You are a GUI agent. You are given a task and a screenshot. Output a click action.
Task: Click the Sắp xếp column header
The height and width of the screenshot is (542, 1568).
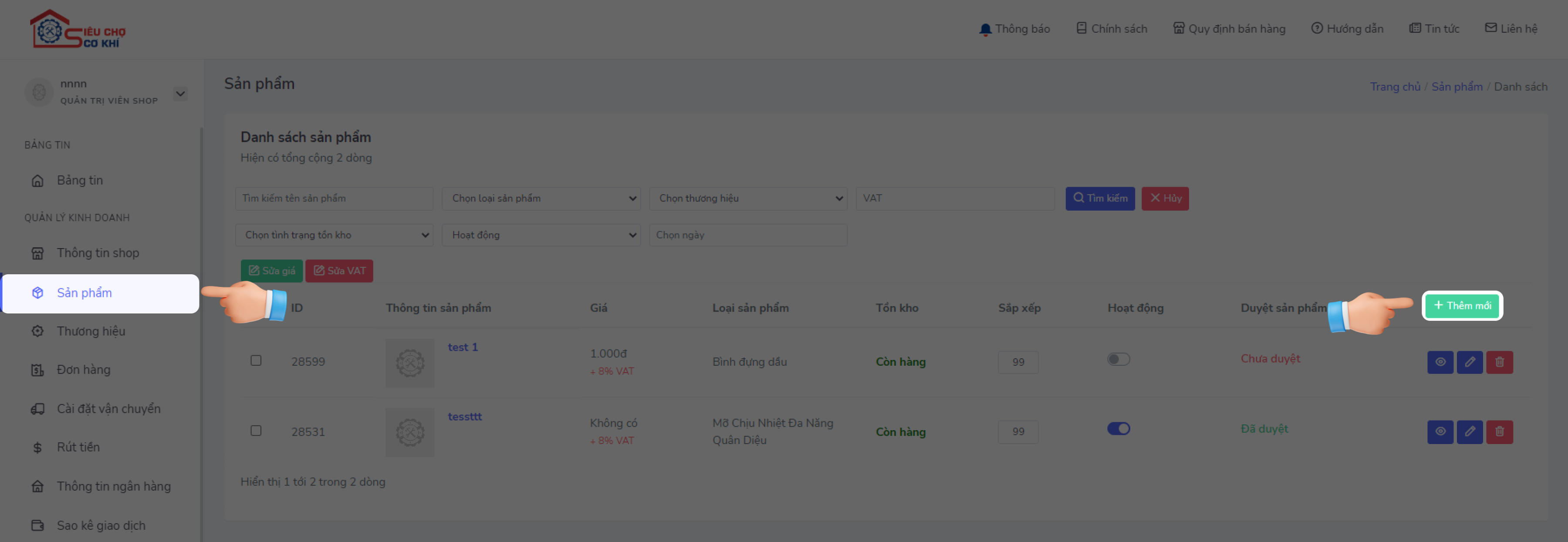[1019, 308]
